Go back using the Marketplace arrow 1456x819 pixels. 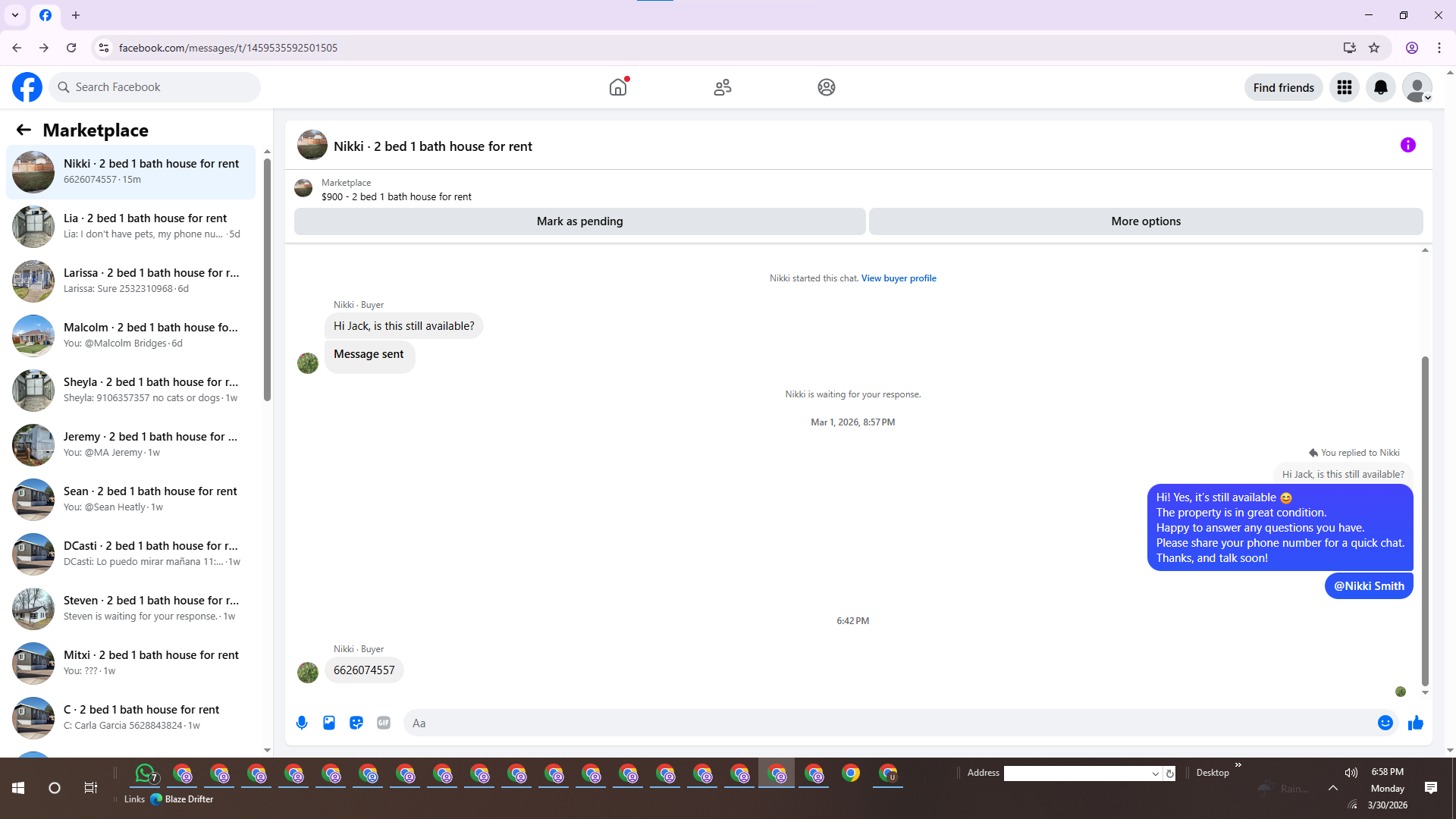(x=24, y=130)
